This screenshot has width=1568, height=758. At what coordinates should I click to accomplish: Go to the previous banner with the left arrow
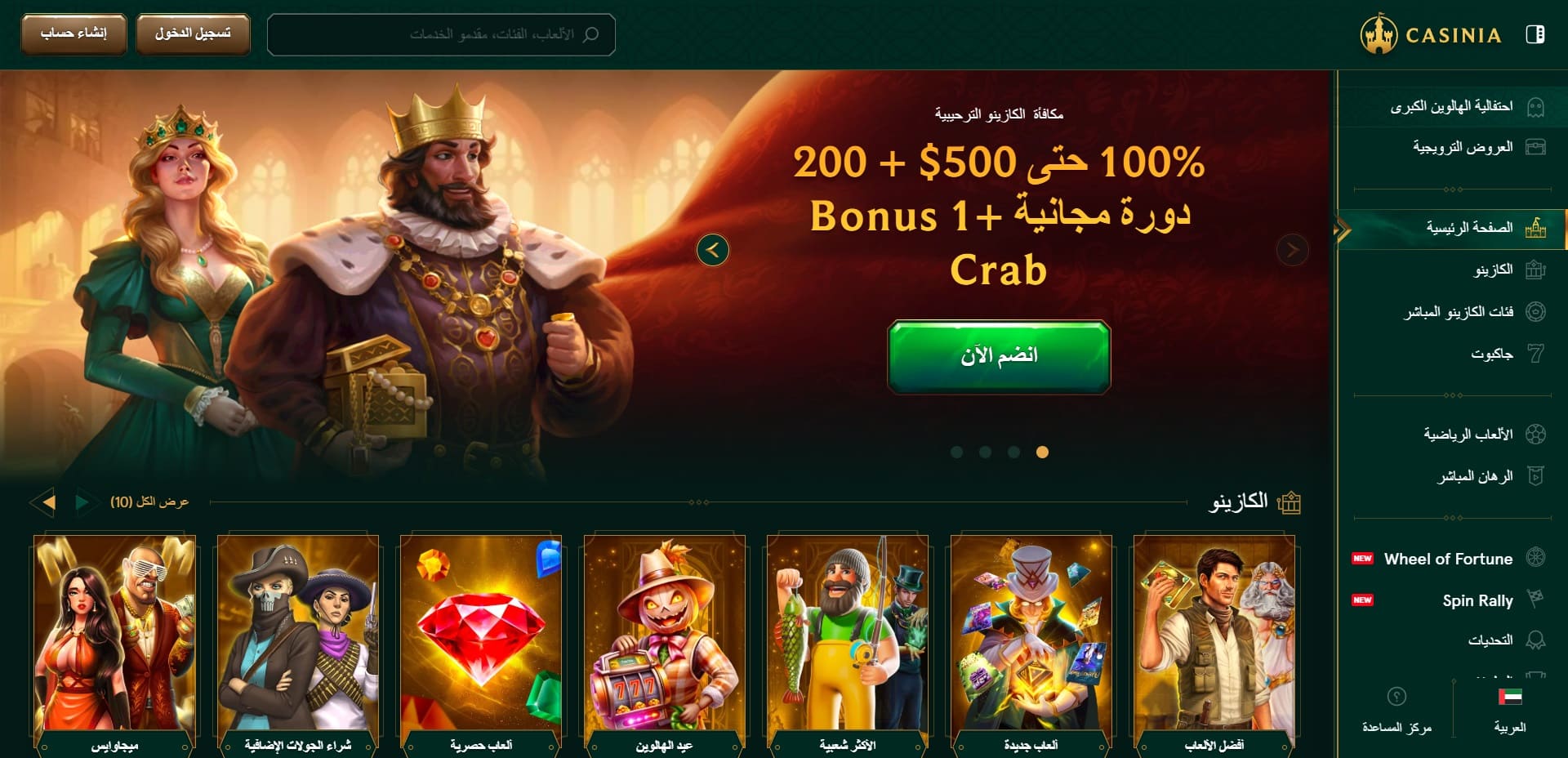pyautogui.click(x=713, y=250)
